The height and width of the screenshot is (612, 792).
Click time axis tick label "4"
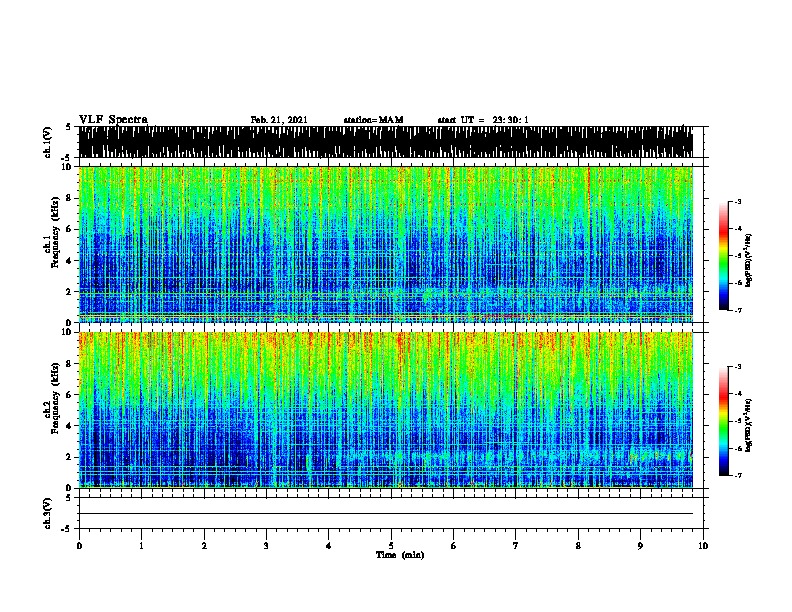[x=329, y=546]
